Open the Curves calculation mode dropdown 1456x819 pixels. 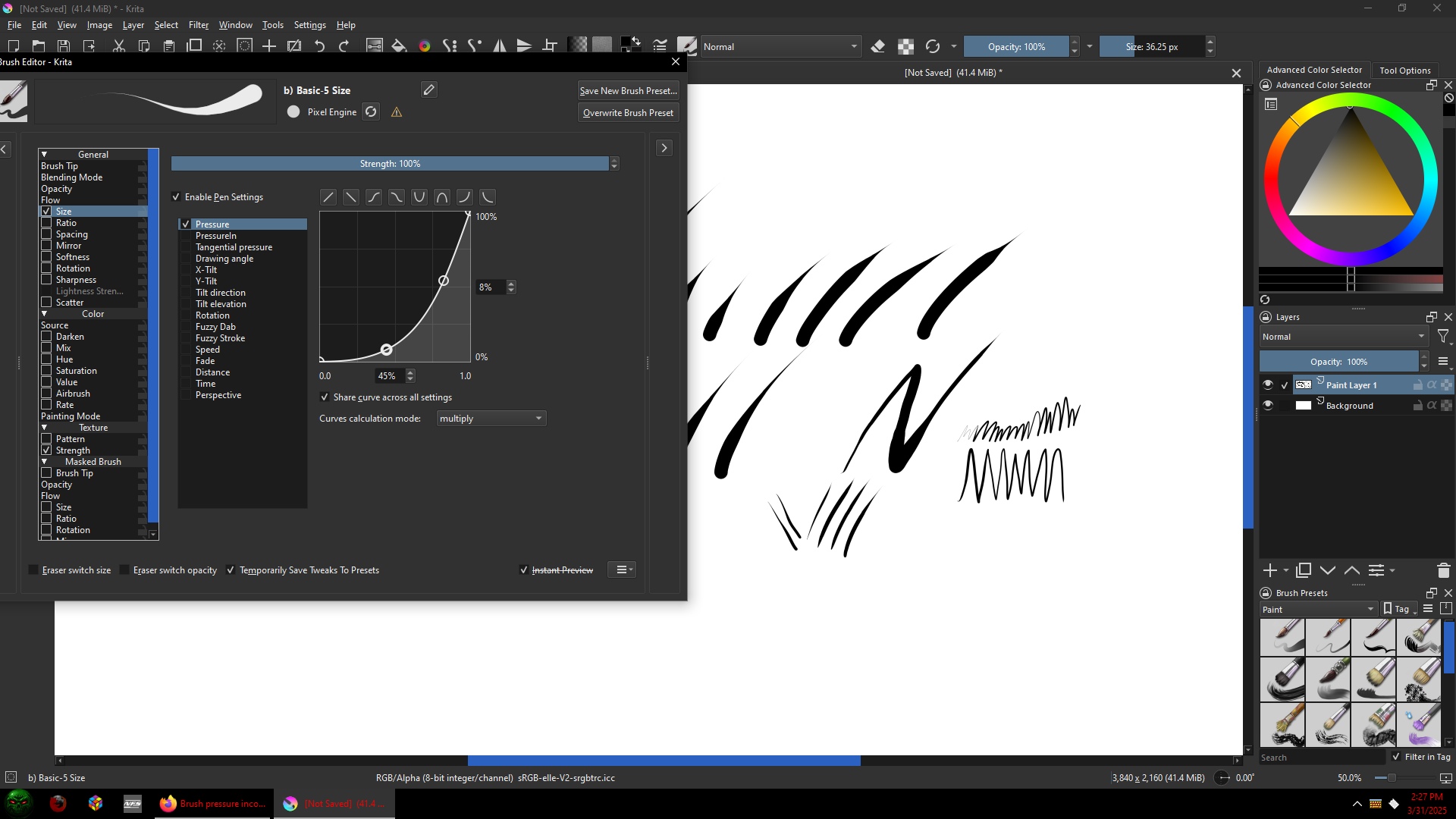coord(491,419)
